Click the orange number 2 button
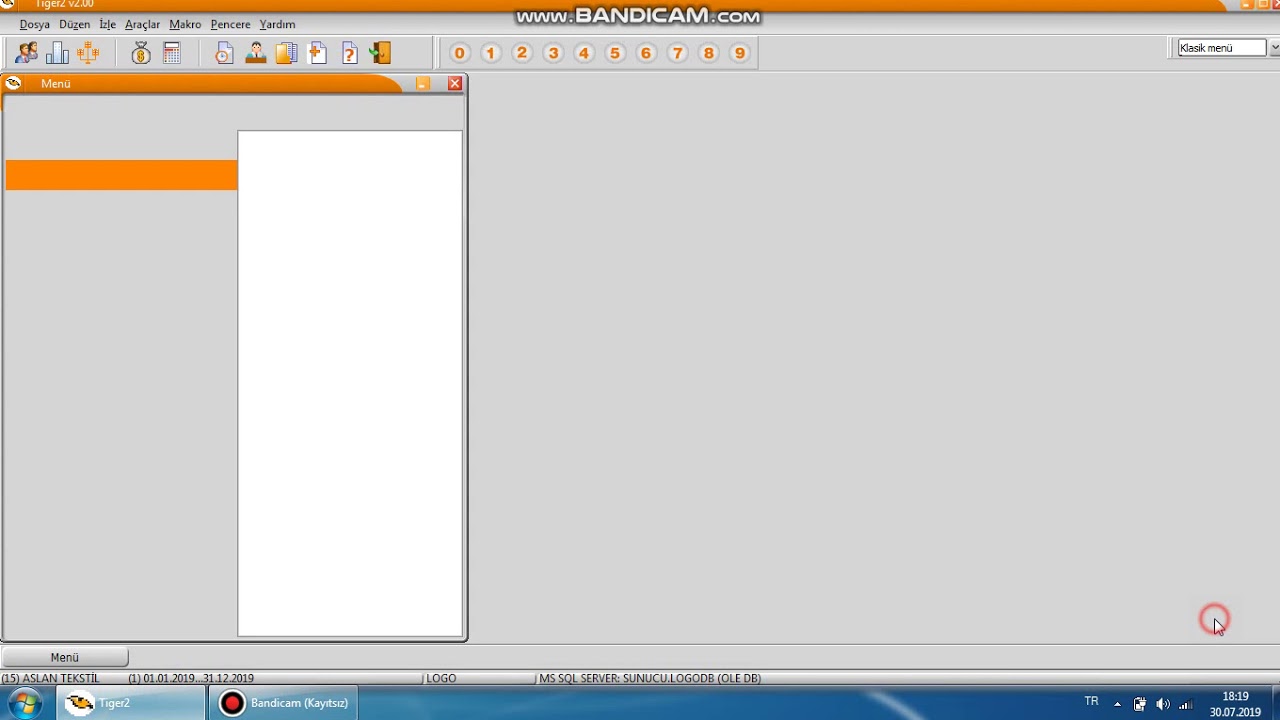The height and width of the screenshot is (720, 1280). click(x=522, y=53)
